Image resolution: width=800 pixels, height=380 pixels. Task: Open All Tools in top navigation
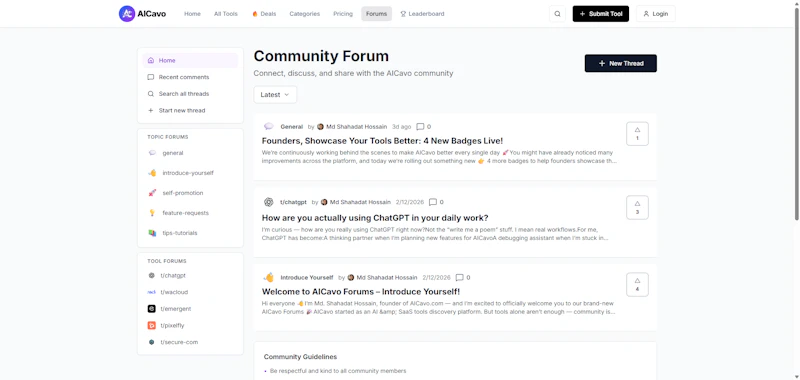point(226,14)
